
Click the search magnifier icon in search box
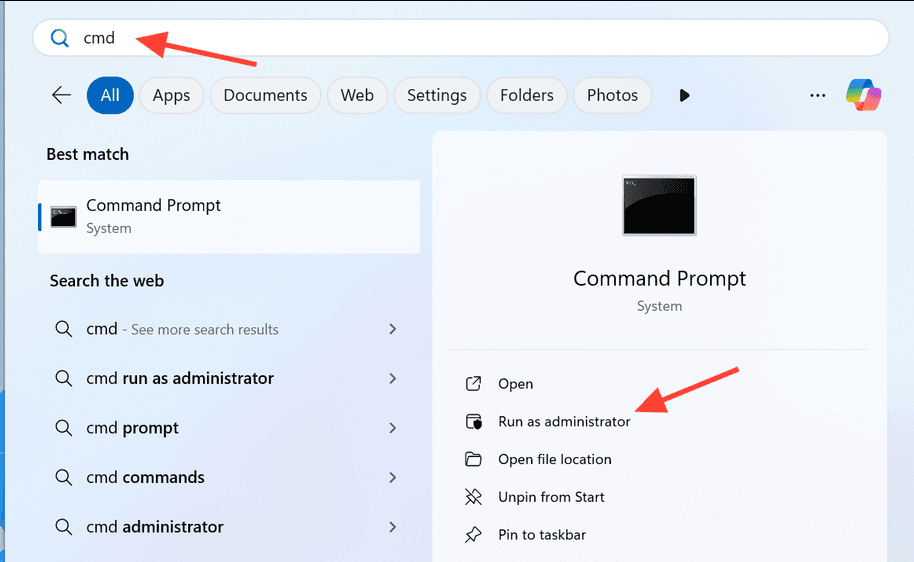click(60, 38)
